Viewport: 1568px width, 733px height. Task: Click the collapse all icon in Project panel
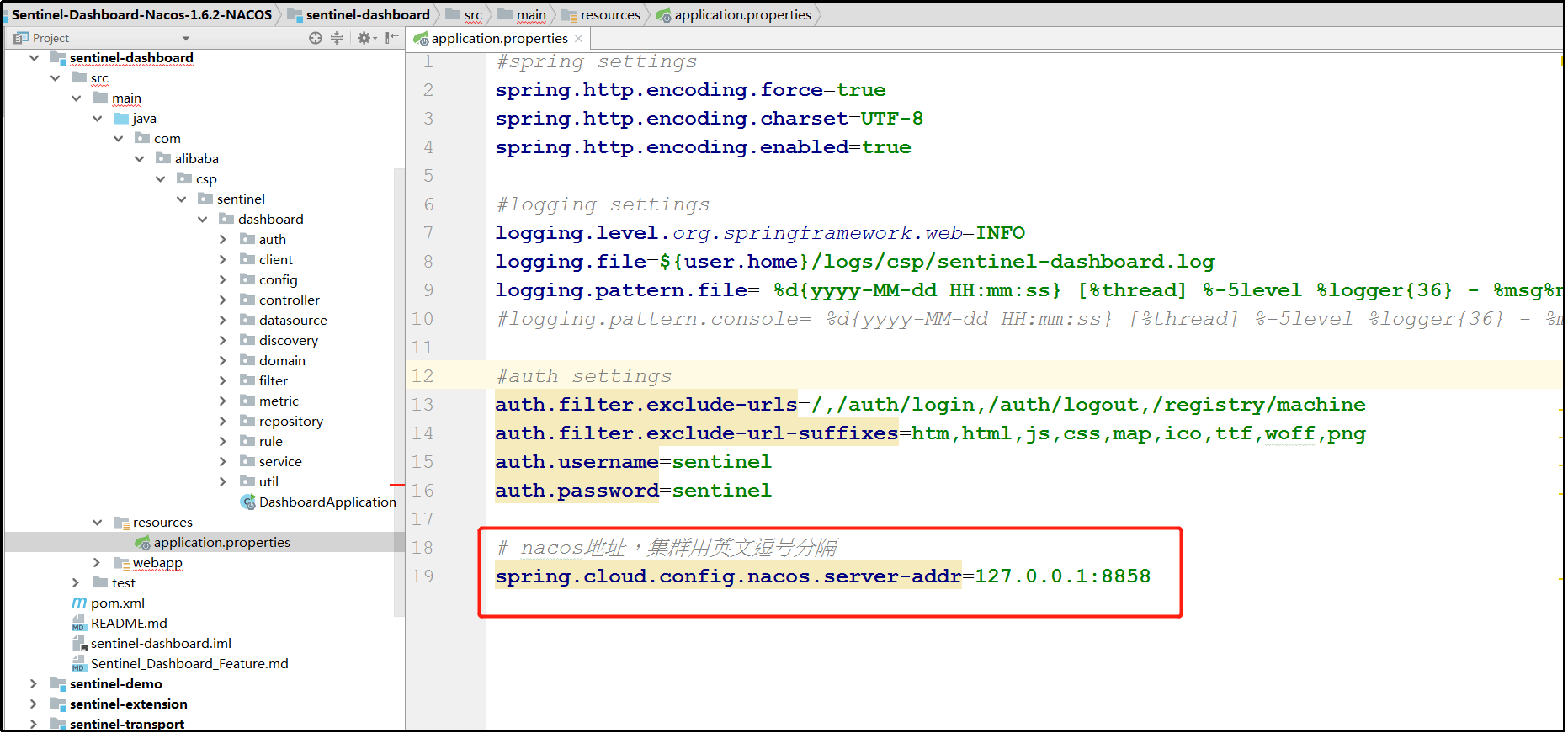coord(337,38)
